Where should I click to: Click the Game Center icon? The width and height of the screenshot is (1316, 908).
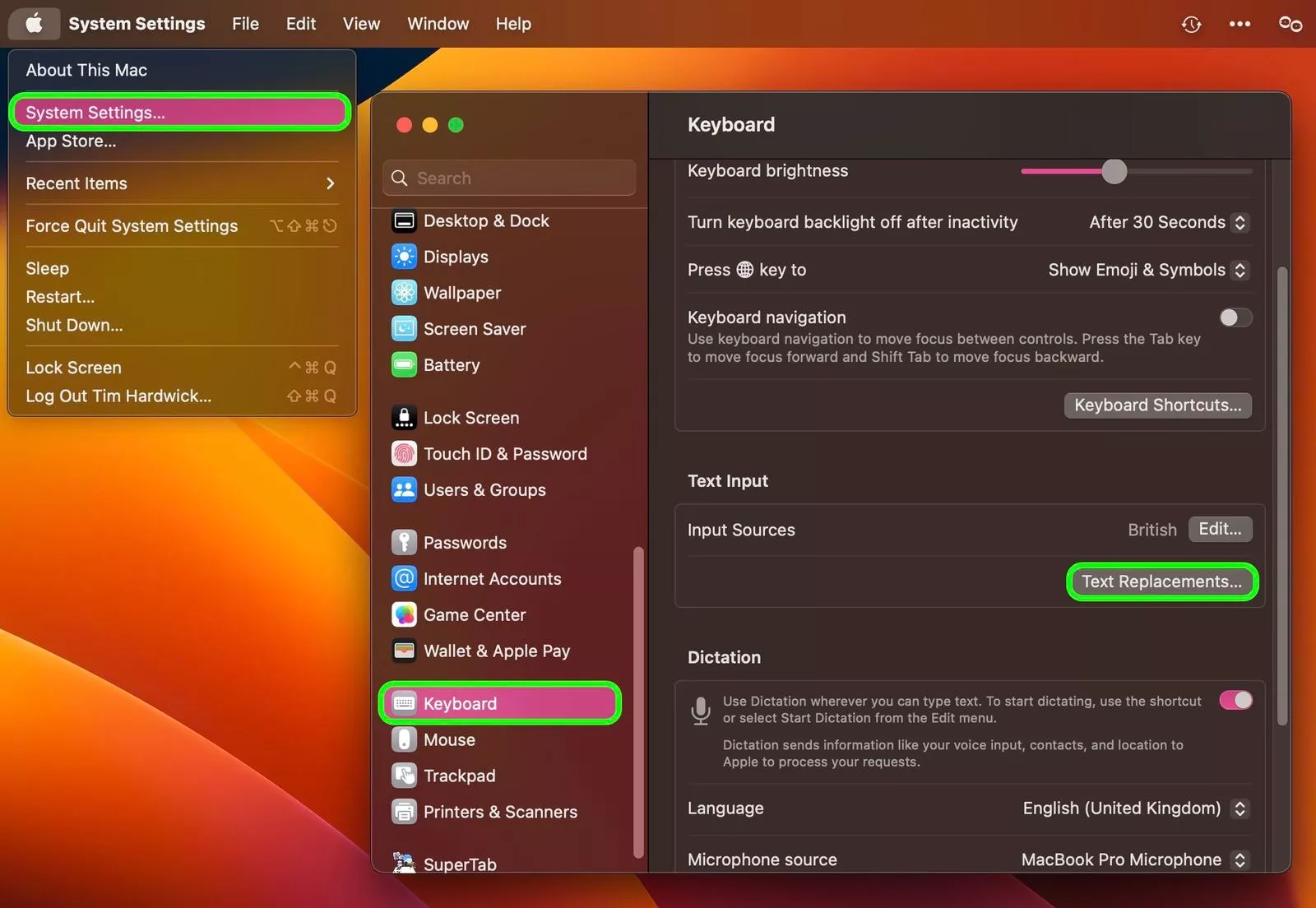click(x=404, y=615)
